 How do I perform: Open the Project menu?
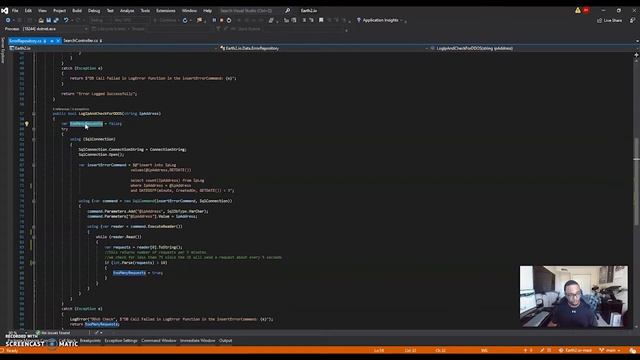(60, 11)
